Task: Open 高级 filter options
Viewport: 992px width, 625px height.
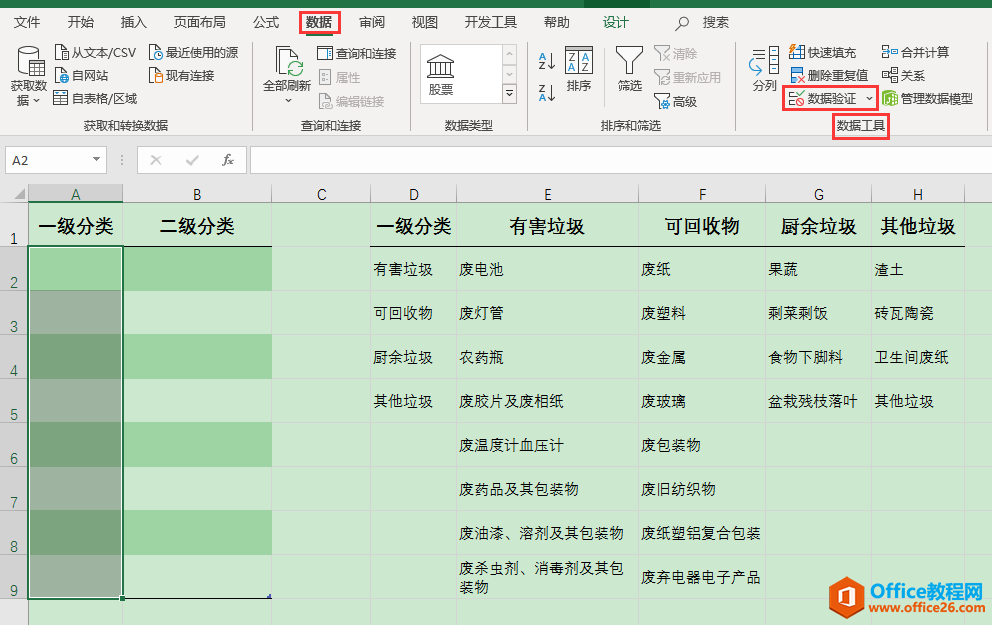Action: 675,101
